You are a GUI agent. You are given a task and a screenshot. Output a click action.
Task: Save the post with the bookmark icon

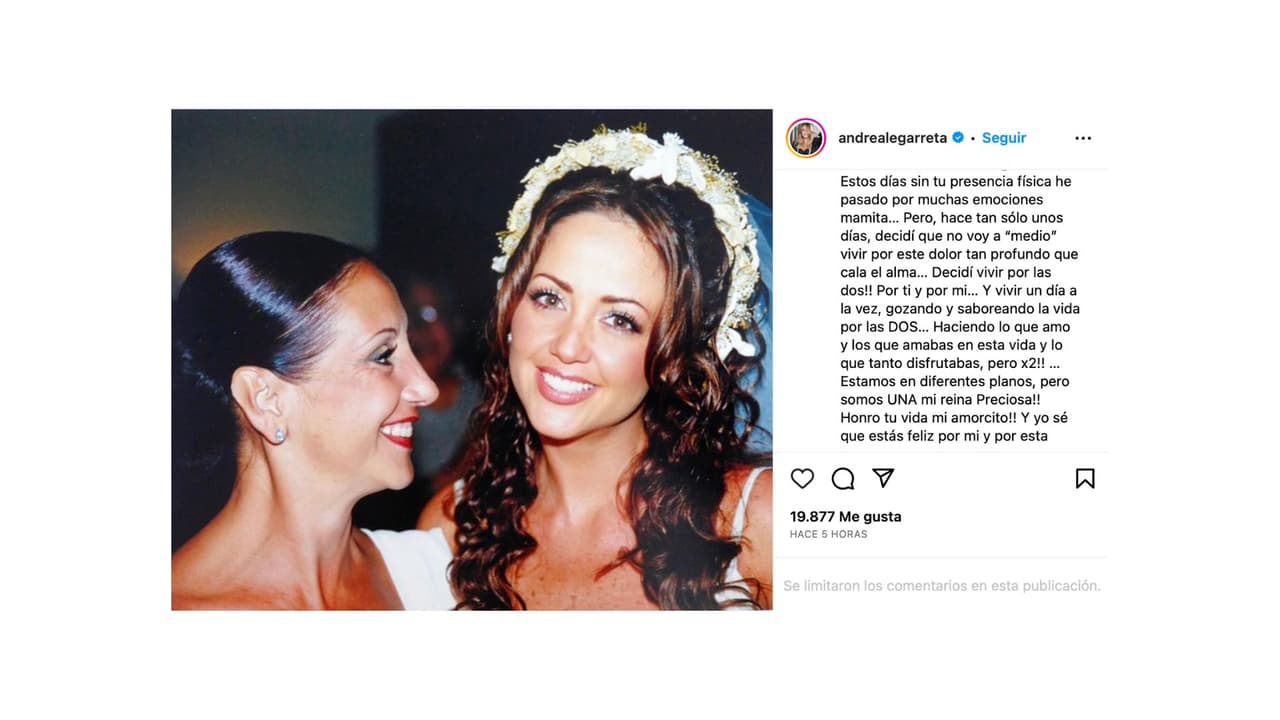[1085, 479]
